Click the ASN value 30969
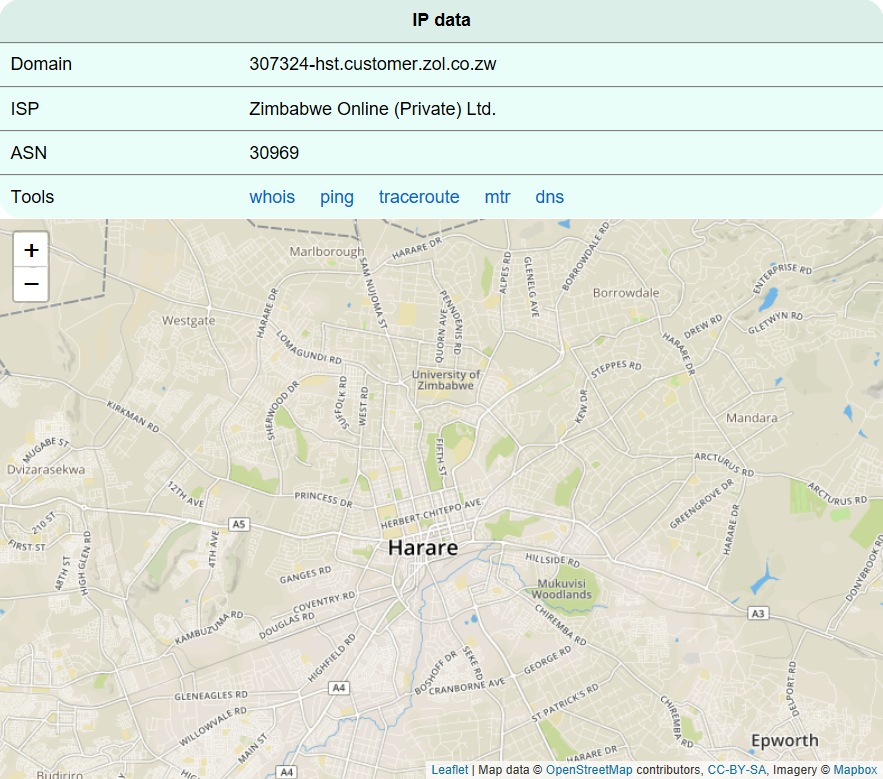The width and height of the screenshot is (883, 779). click(x=274, y=153)
